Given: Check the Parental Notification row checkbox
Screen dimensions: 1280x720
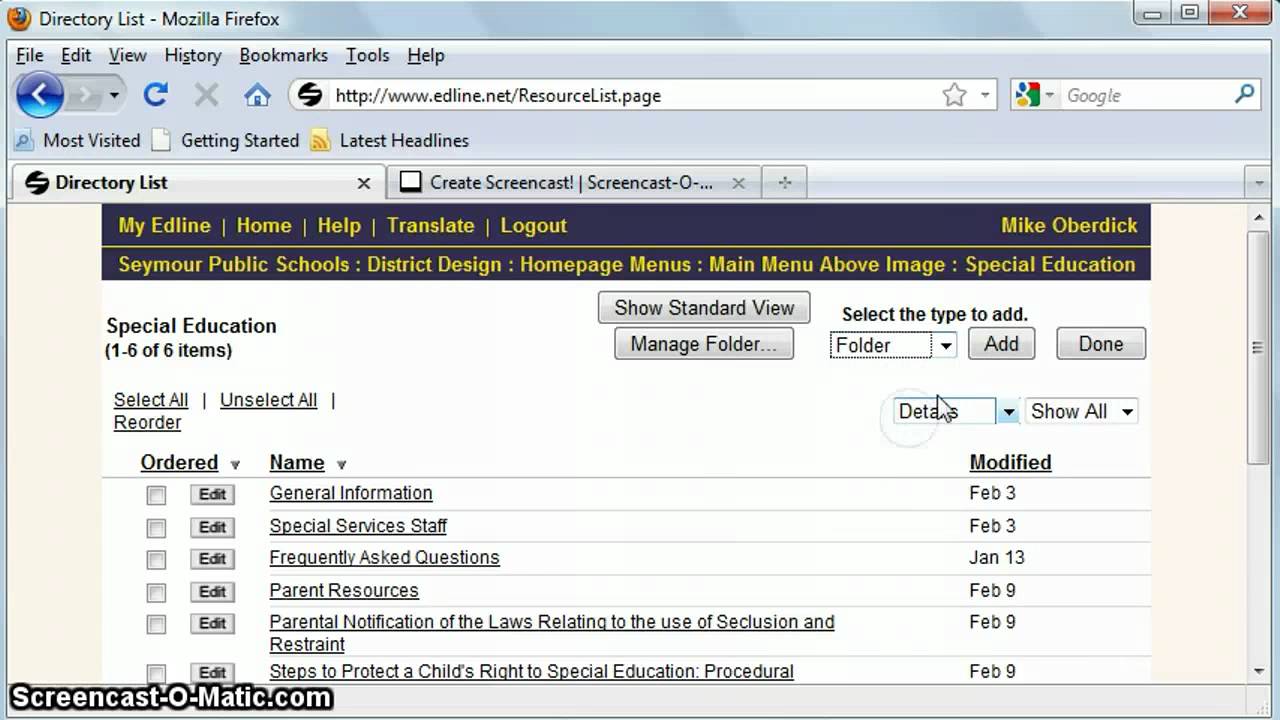Looking at the screenshot, I should [156, 625].
